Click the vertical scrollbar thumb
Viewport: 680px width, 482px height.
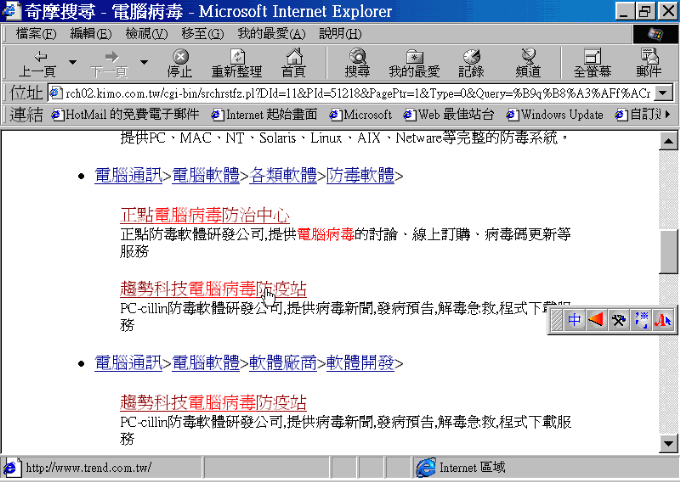point(668,252)
